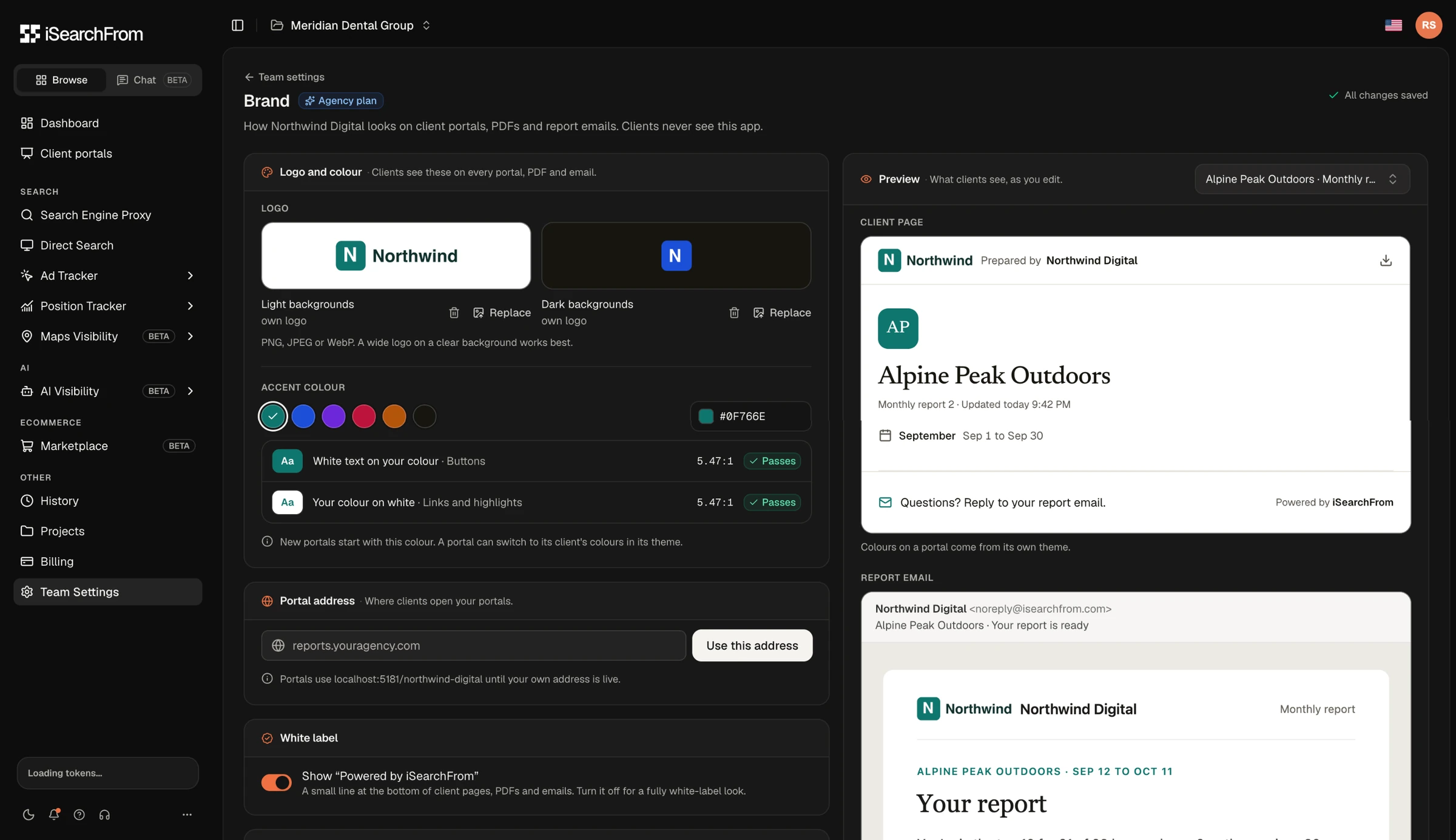
Task: Switch to Browse mode
Action: click(x=61, y=80)
